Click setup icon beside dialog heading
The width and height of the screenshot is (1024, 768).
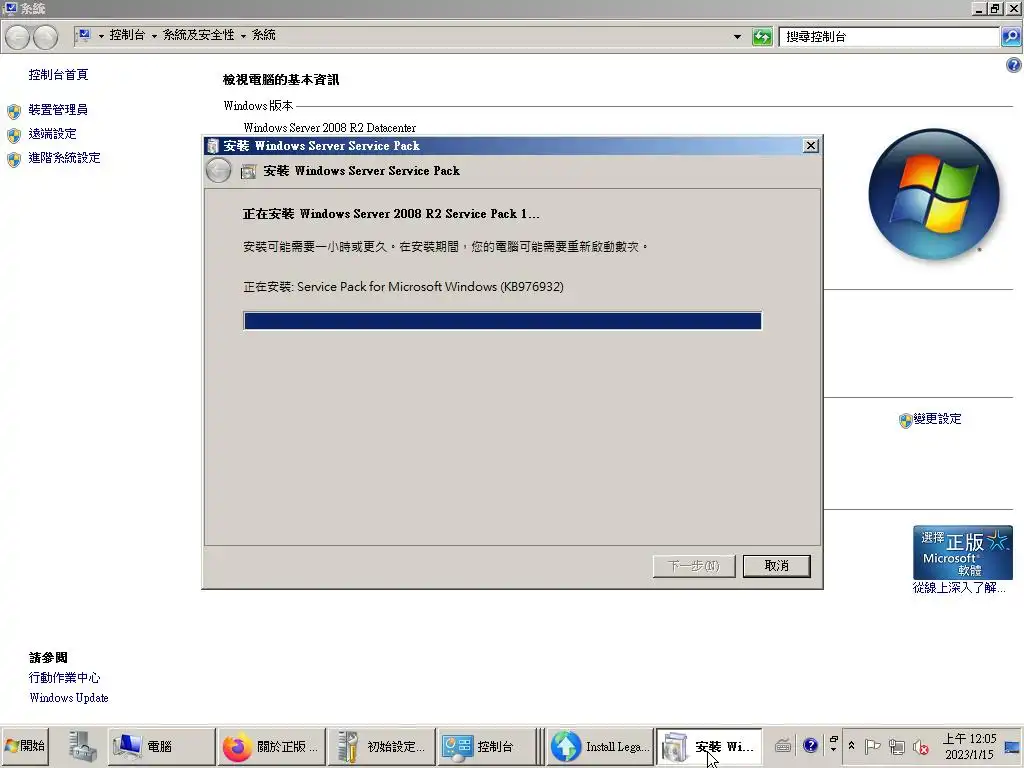pos(248,172)
